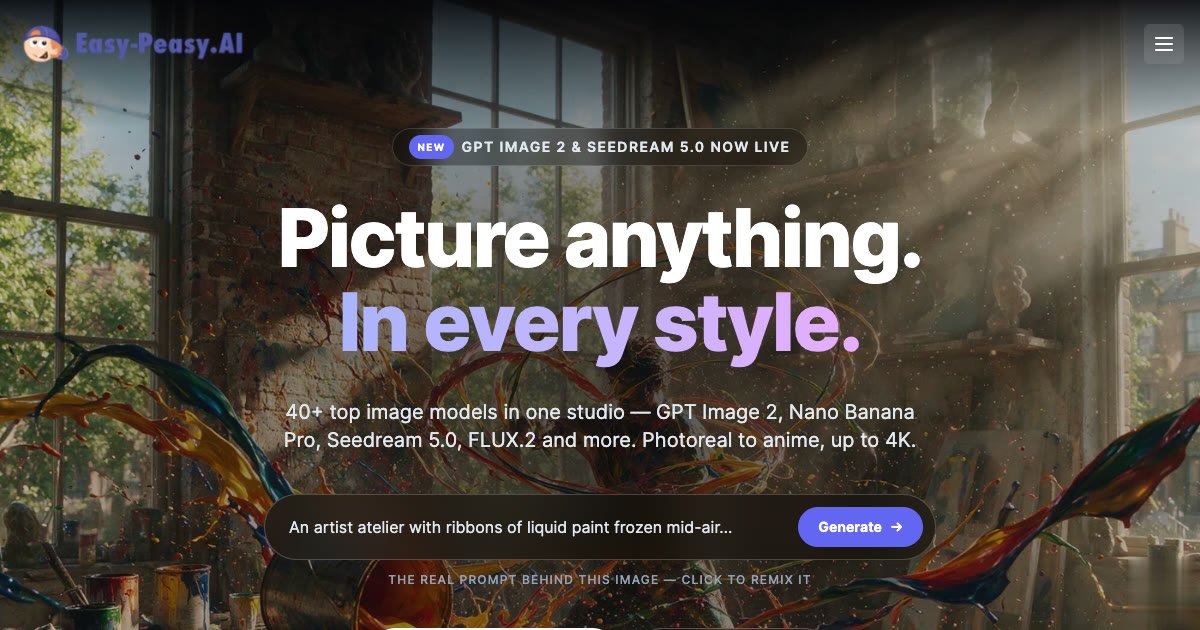The width and height of the screenshot is (1200, 630).
Task: Click the "40+ top image models" description text
Action: [600, 426]
